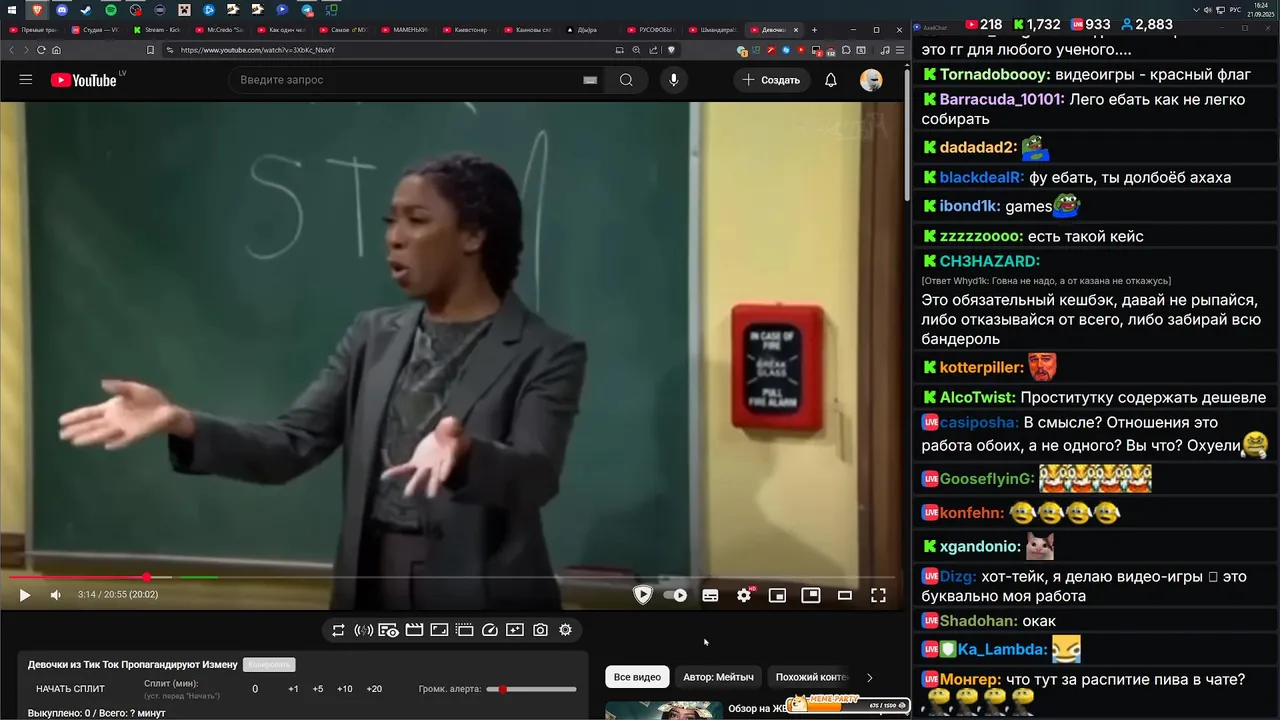
Task: Select the Похожий контент chip
Action: tap(811, 677)
